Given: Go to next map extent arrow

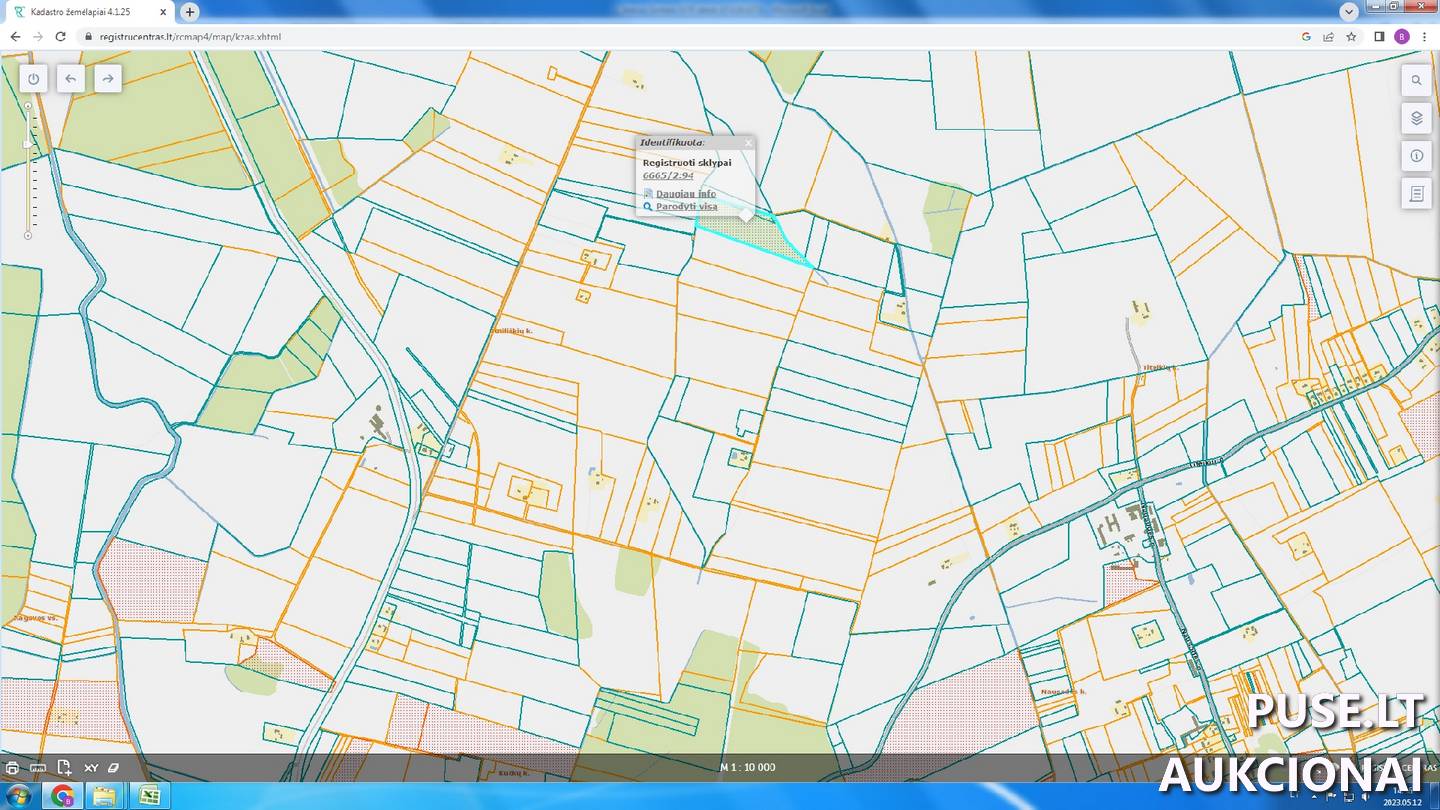Looking at the screenshot, I should click(x=108, y=78).
